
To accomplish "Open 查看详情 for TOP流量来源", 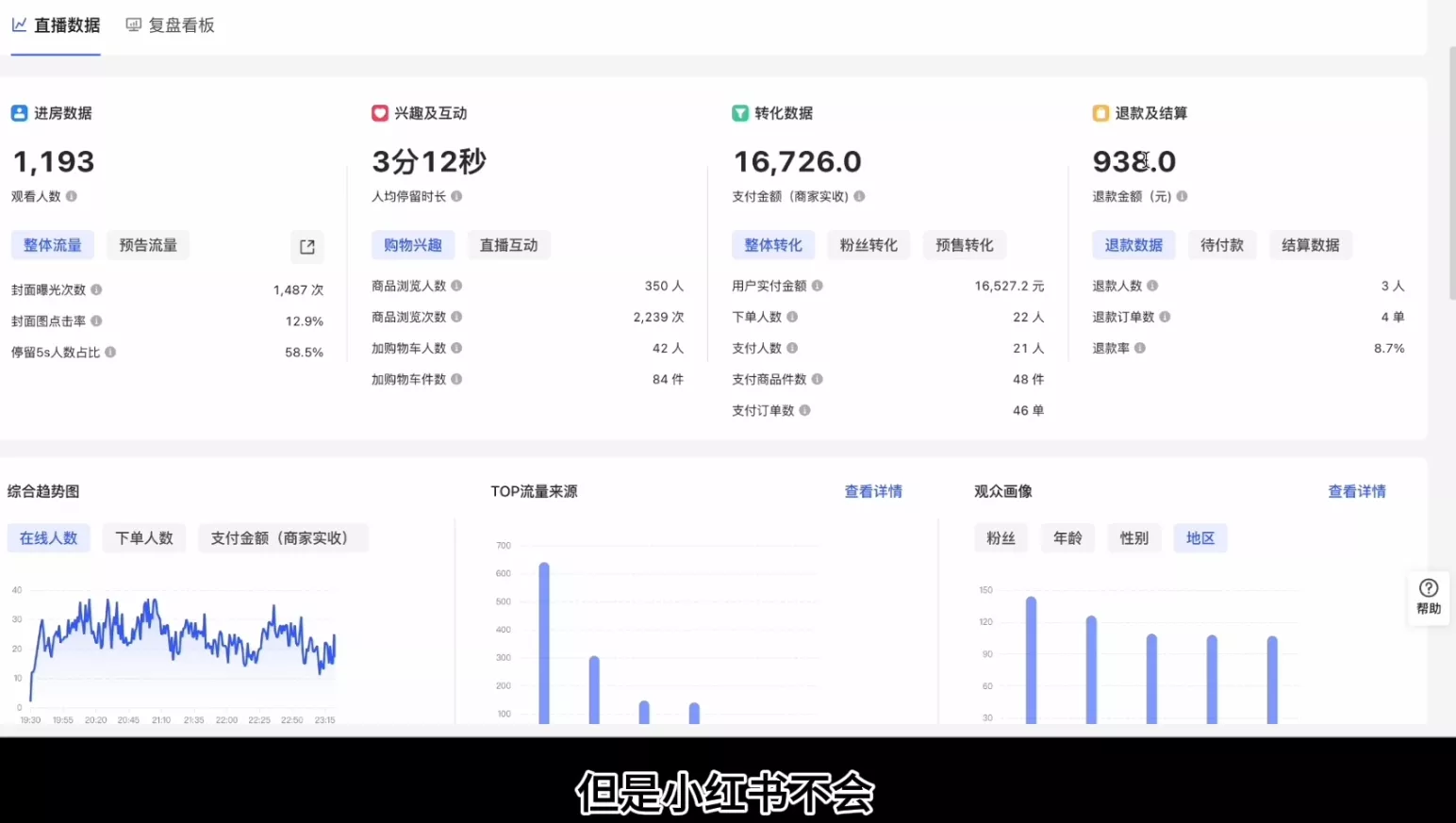I will 873,490.
